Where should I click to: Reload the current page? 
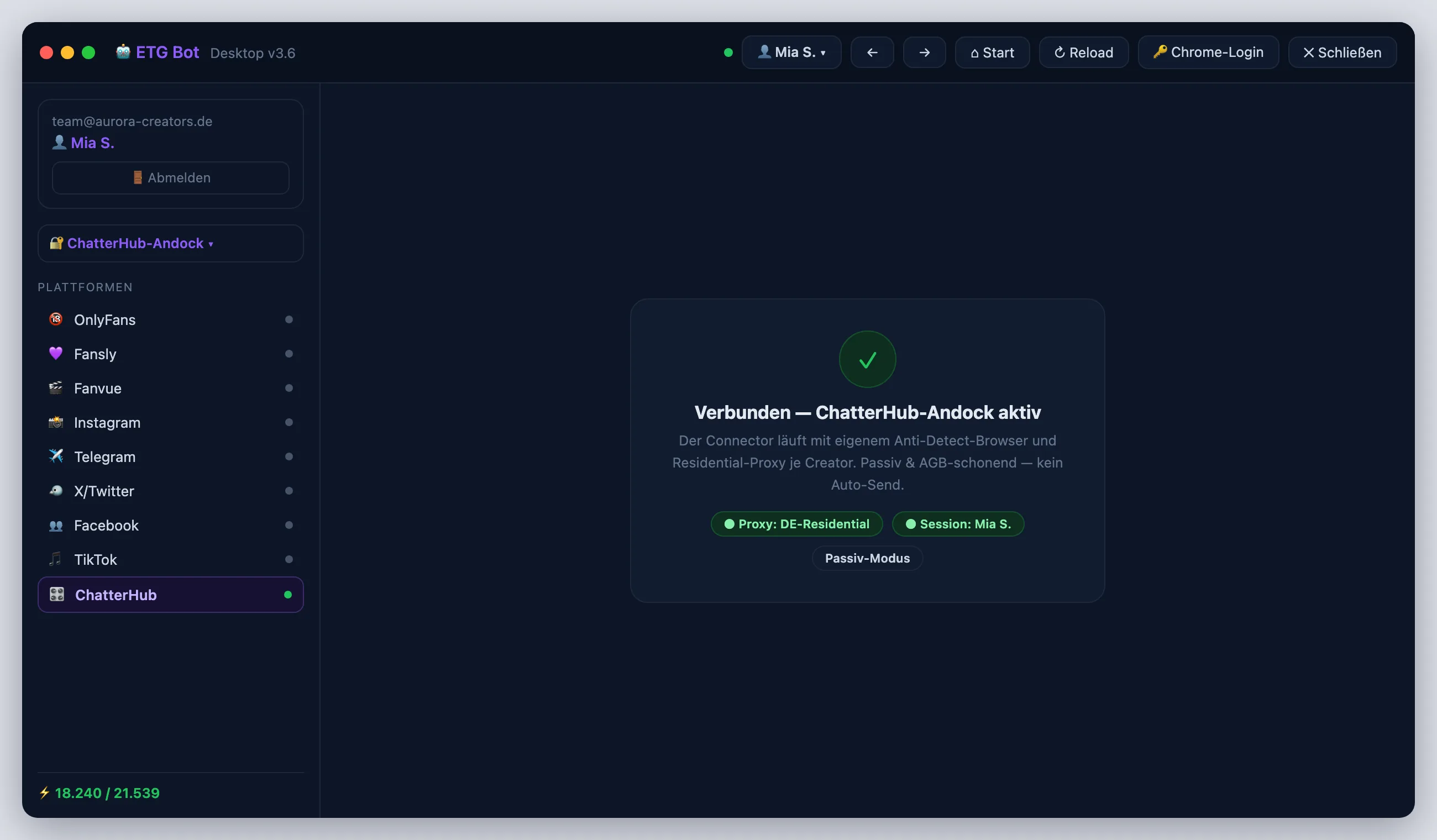pyautogui.click(x=1083, y=53)
